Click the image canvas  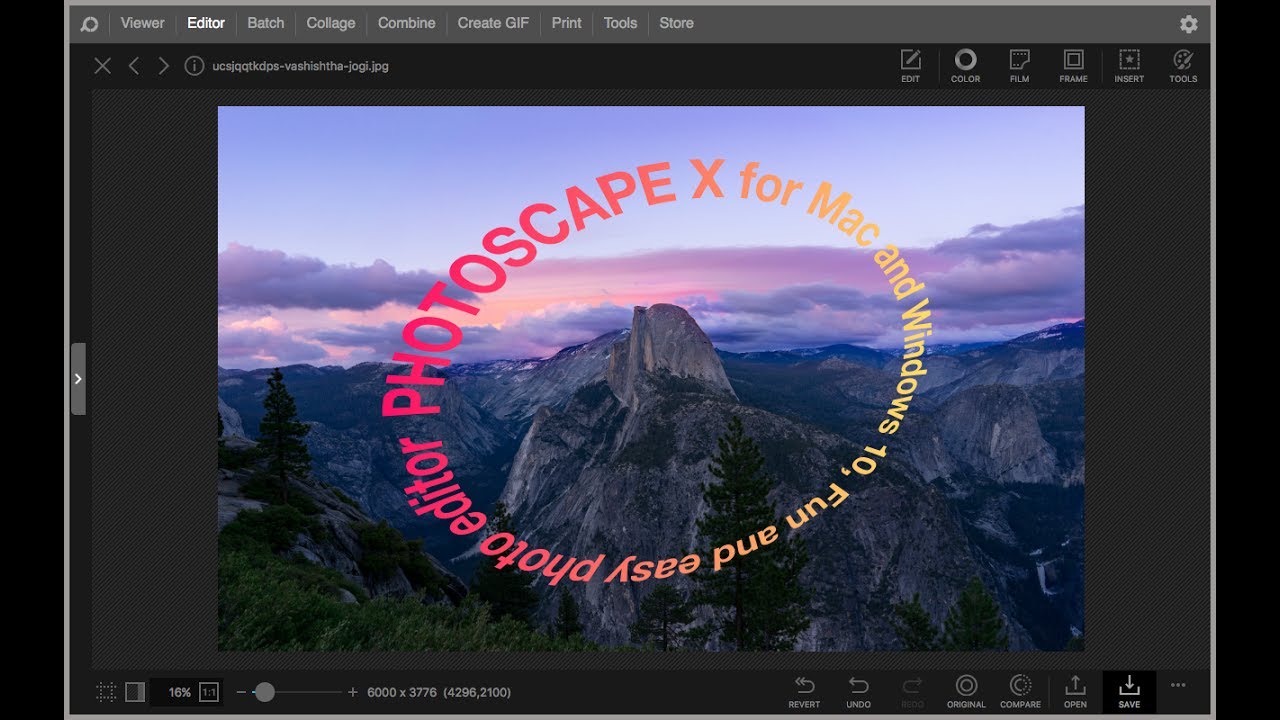651,379
